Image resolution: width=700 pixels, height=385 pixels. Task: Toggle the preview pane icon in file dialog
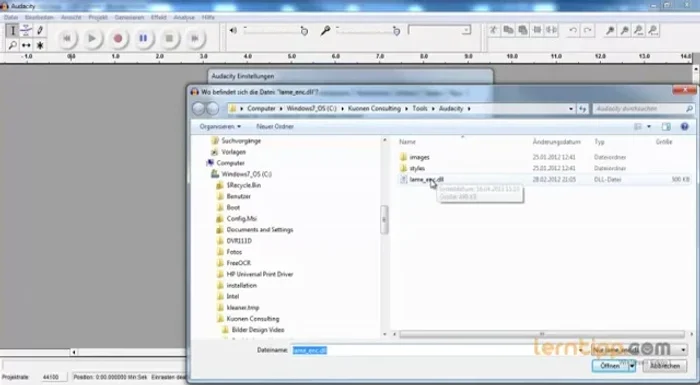point(666,127)
